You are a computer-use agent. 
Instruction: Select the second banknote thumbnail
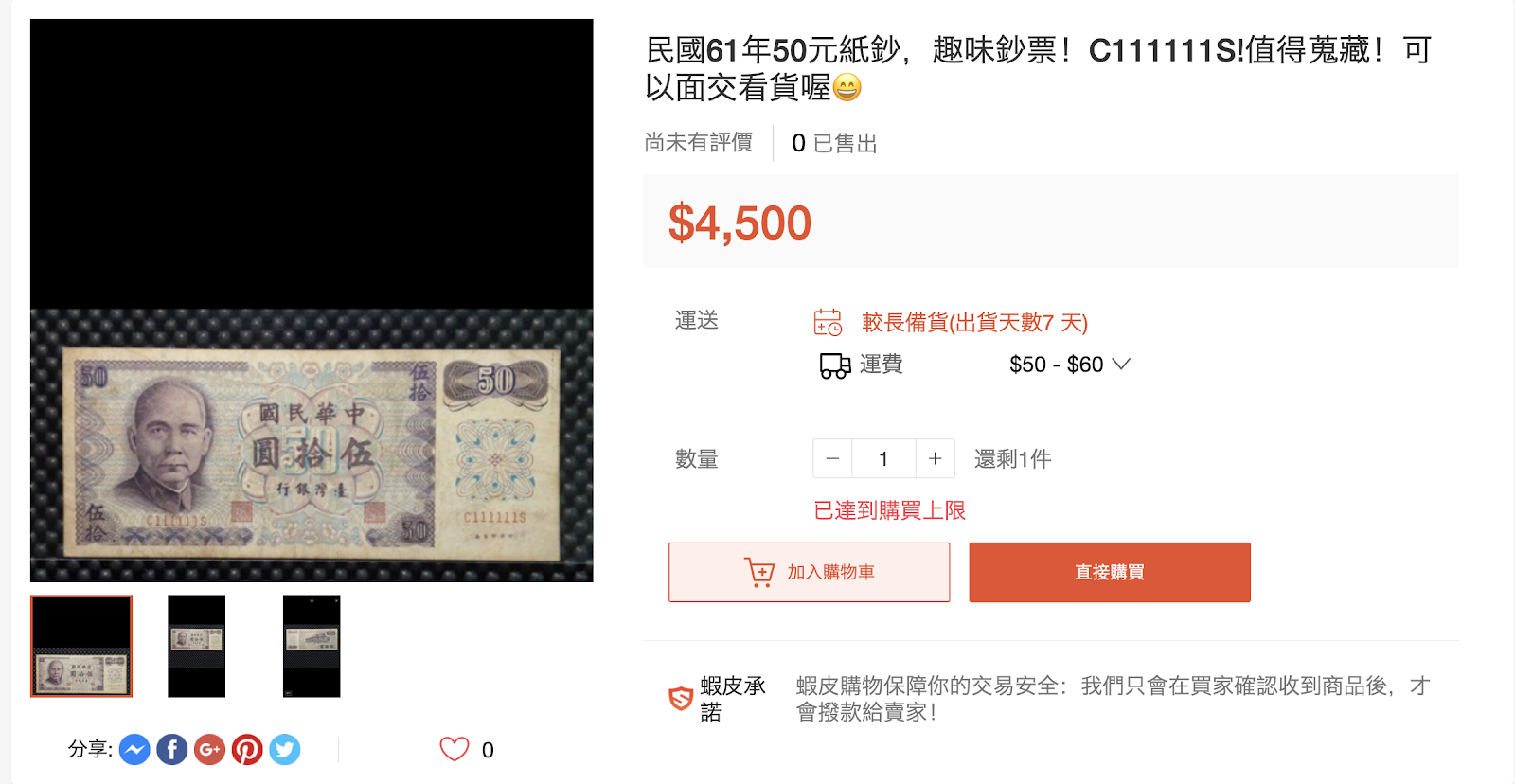[197, 647]
